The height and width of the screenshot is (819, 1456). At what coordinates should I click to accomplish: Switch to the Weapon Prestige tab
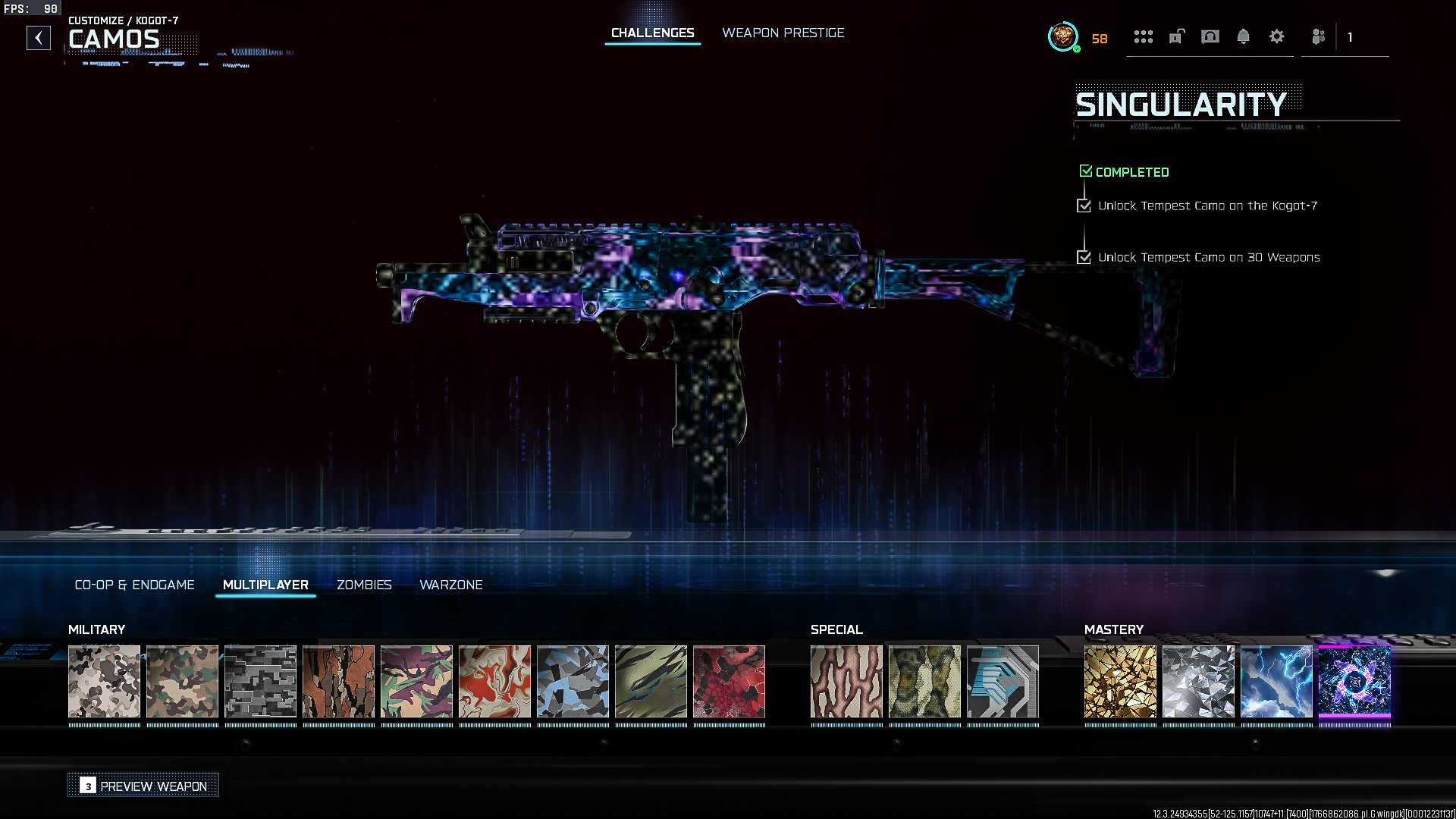click(x=783, y=33)
